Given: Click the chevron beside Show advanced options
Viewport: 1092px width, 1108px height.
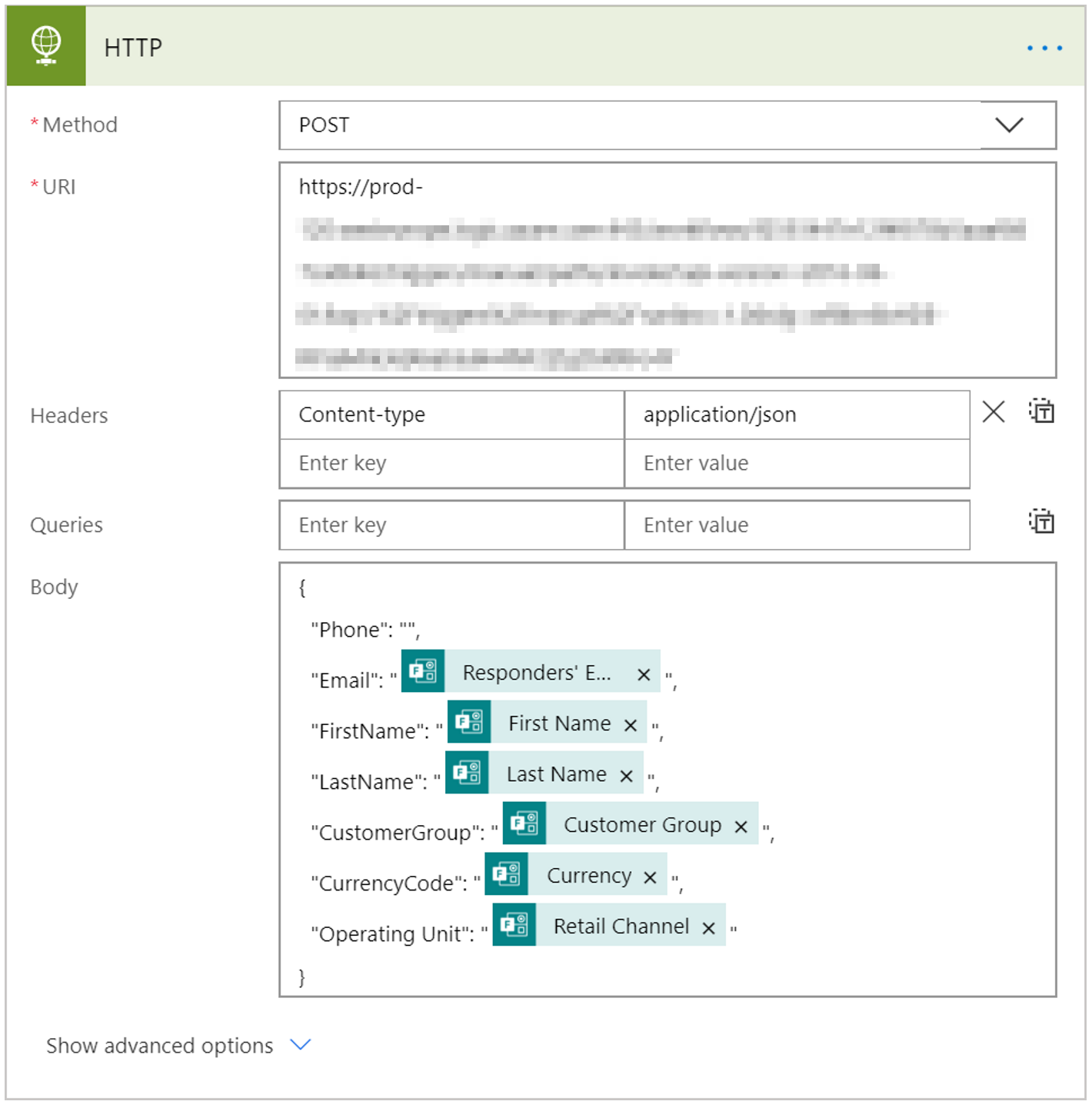Looking at the screenshot, I should 300,1044.
